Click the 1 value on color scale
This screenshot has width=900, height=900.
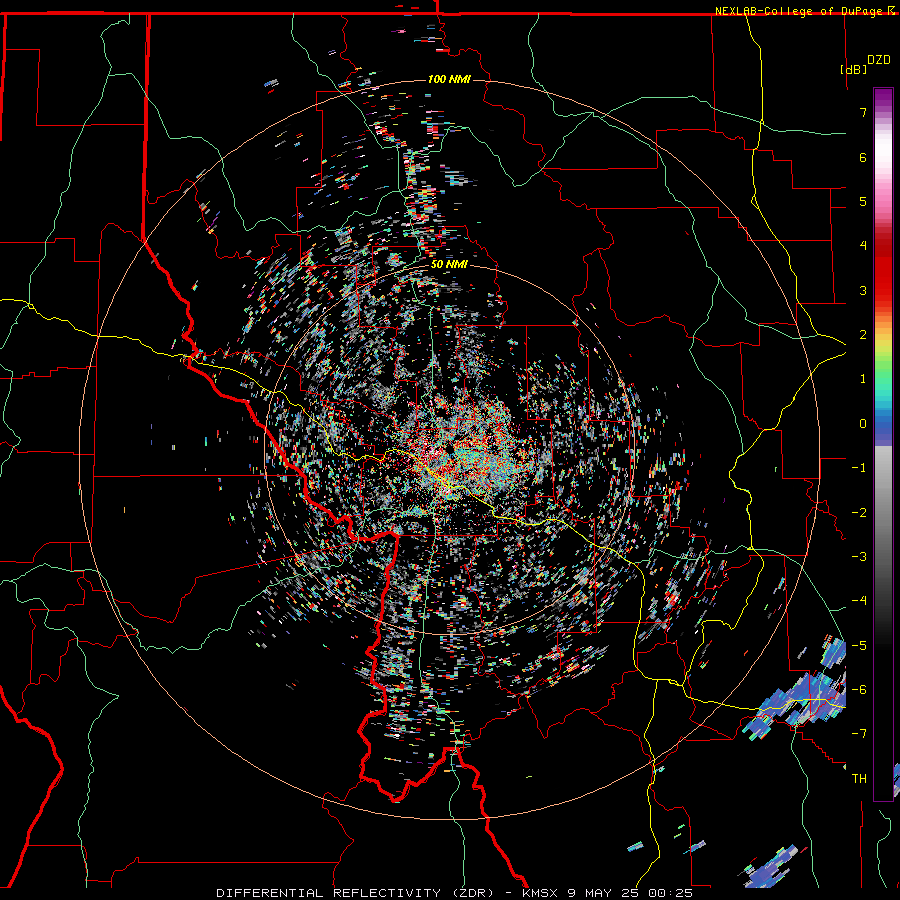pyautogui.click(x=863, y=379)
